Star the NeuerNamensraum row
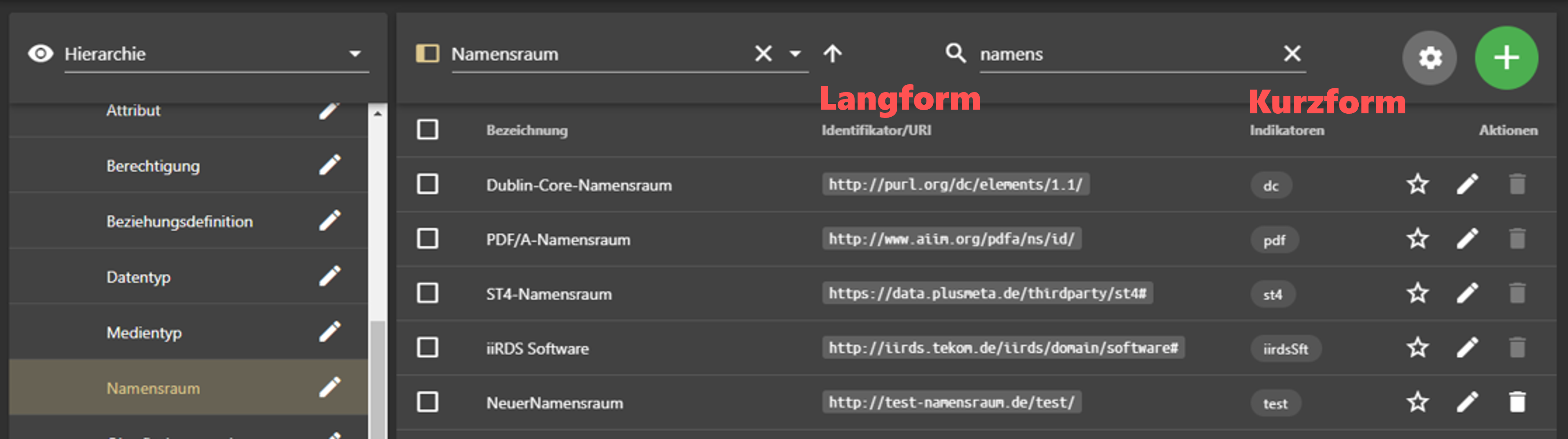Viewport: 1568px width, 439px height. pyautogui.click(x=1417, y=402)
